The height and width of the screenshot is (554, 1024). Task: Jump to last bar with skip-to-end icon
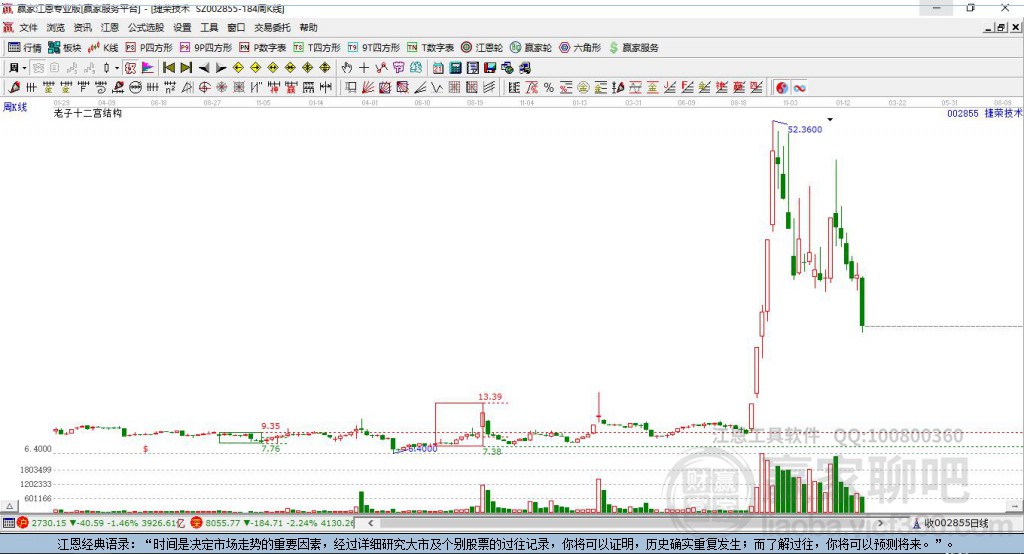pos(186,68)
